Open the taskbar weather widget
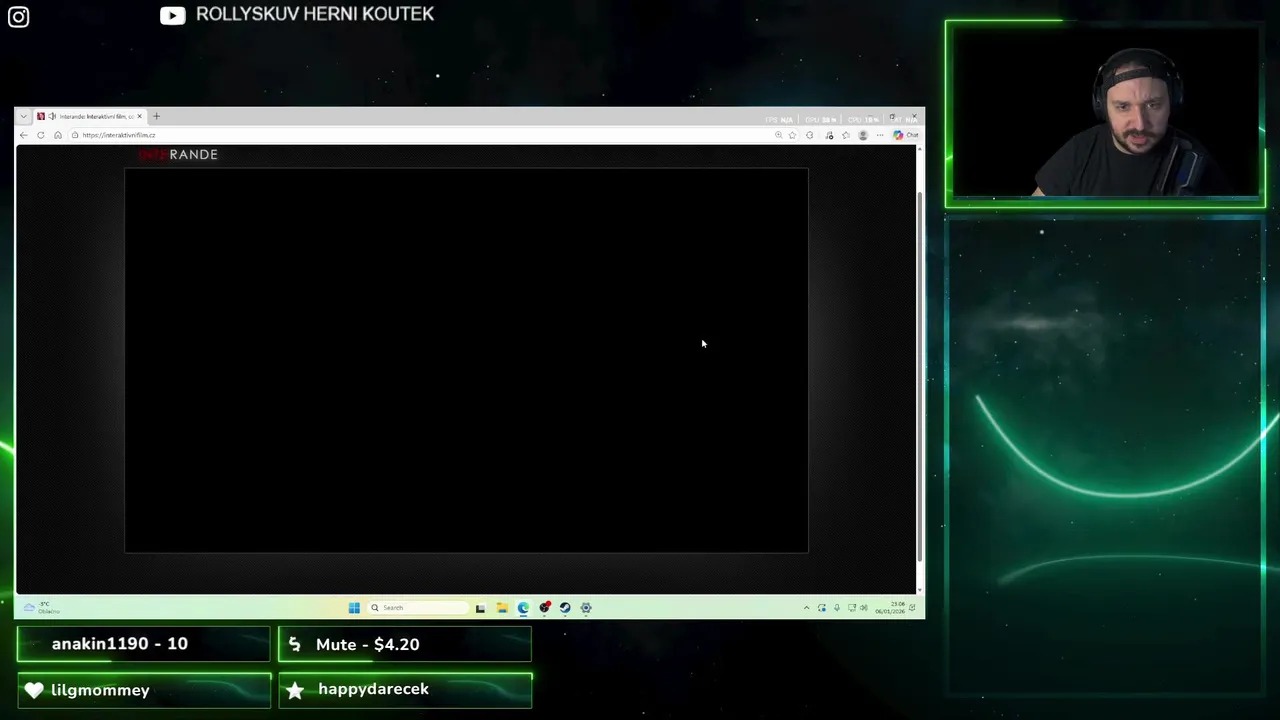1280x720 pixels. point(42,607)
